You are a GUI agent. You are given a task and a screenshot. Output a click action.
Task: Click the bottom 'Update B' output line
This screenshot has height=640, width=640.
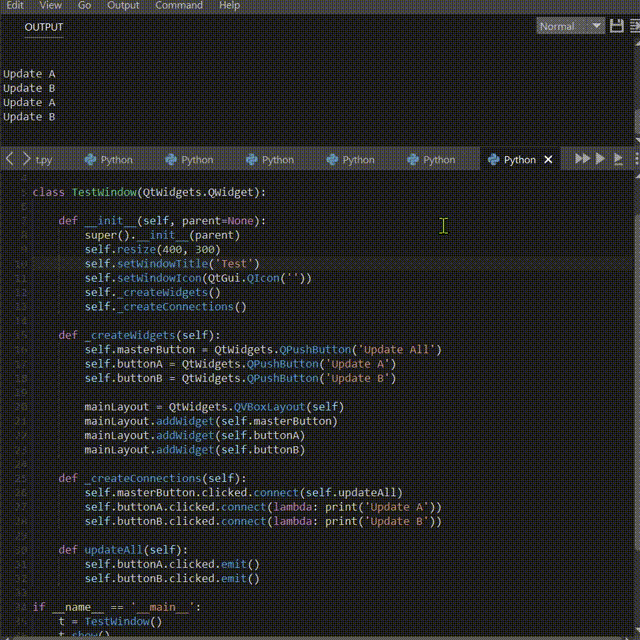[x=29, y=117]
